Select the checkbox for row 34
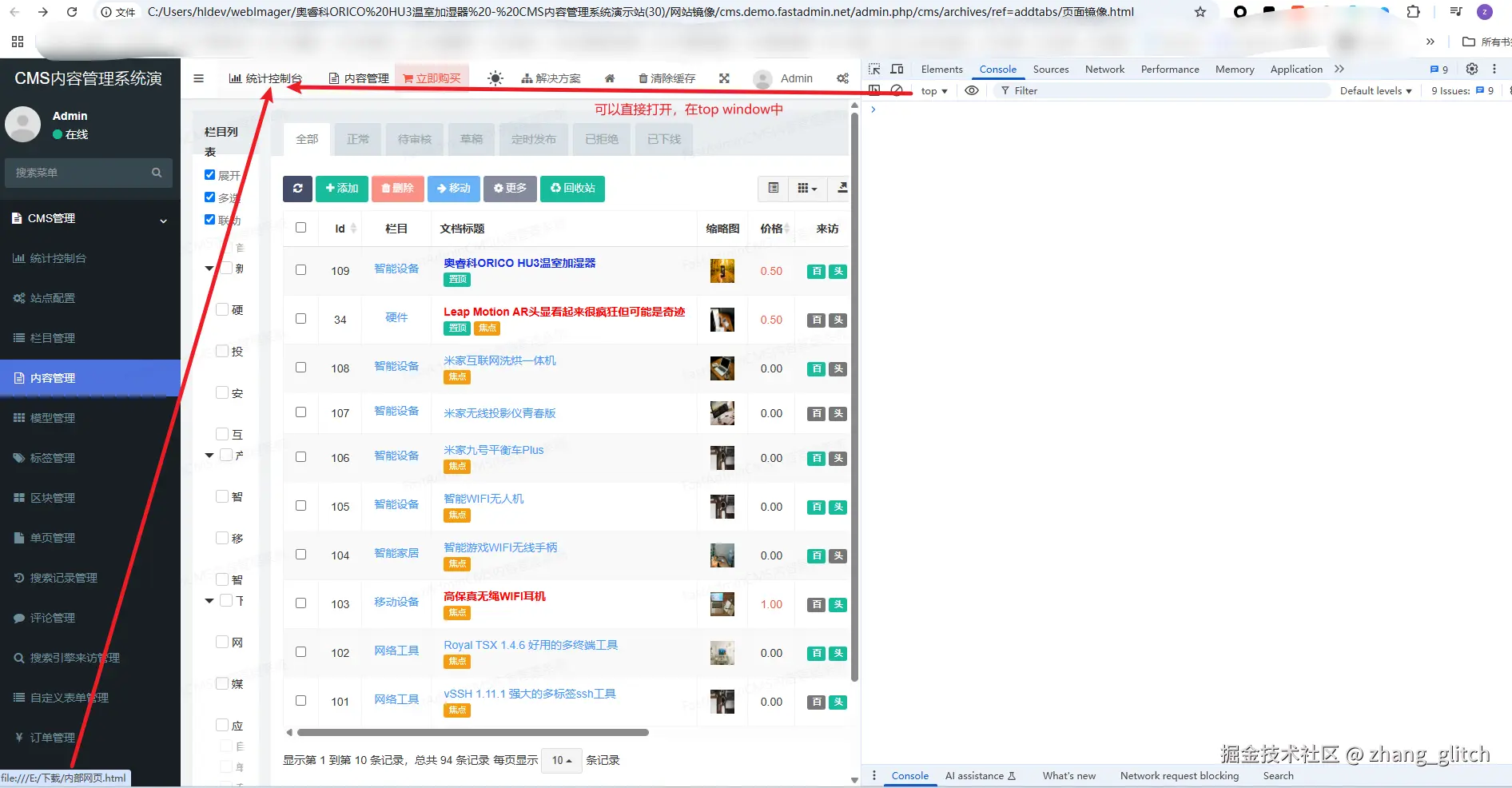Viewport: 1512px width, 788px height. point(300,319)
